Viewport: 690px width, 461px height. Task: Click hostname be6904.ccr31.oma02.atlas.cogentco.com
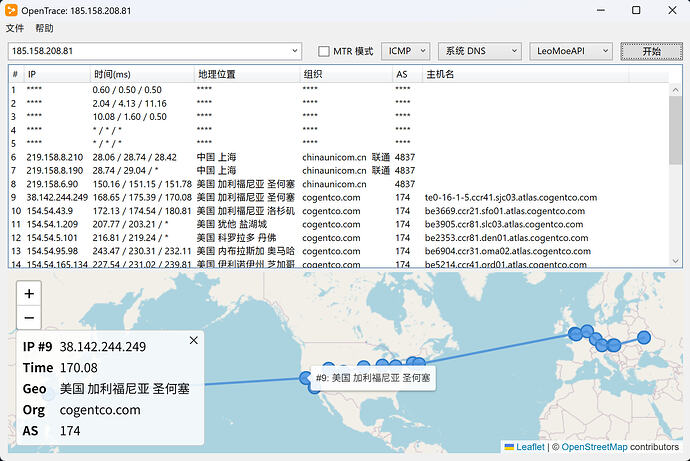pos(508,251)
